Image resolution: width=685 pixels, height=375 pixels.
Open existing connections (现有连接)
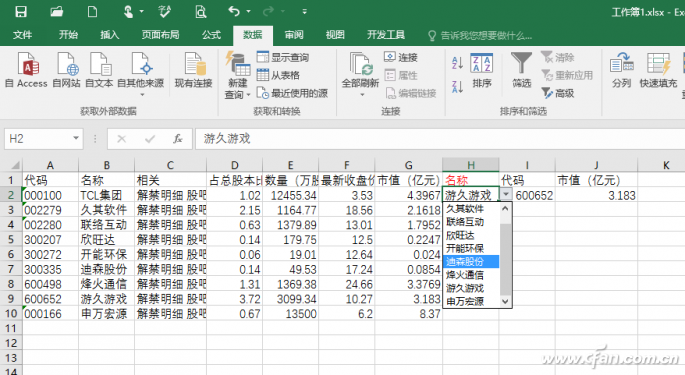193,70
